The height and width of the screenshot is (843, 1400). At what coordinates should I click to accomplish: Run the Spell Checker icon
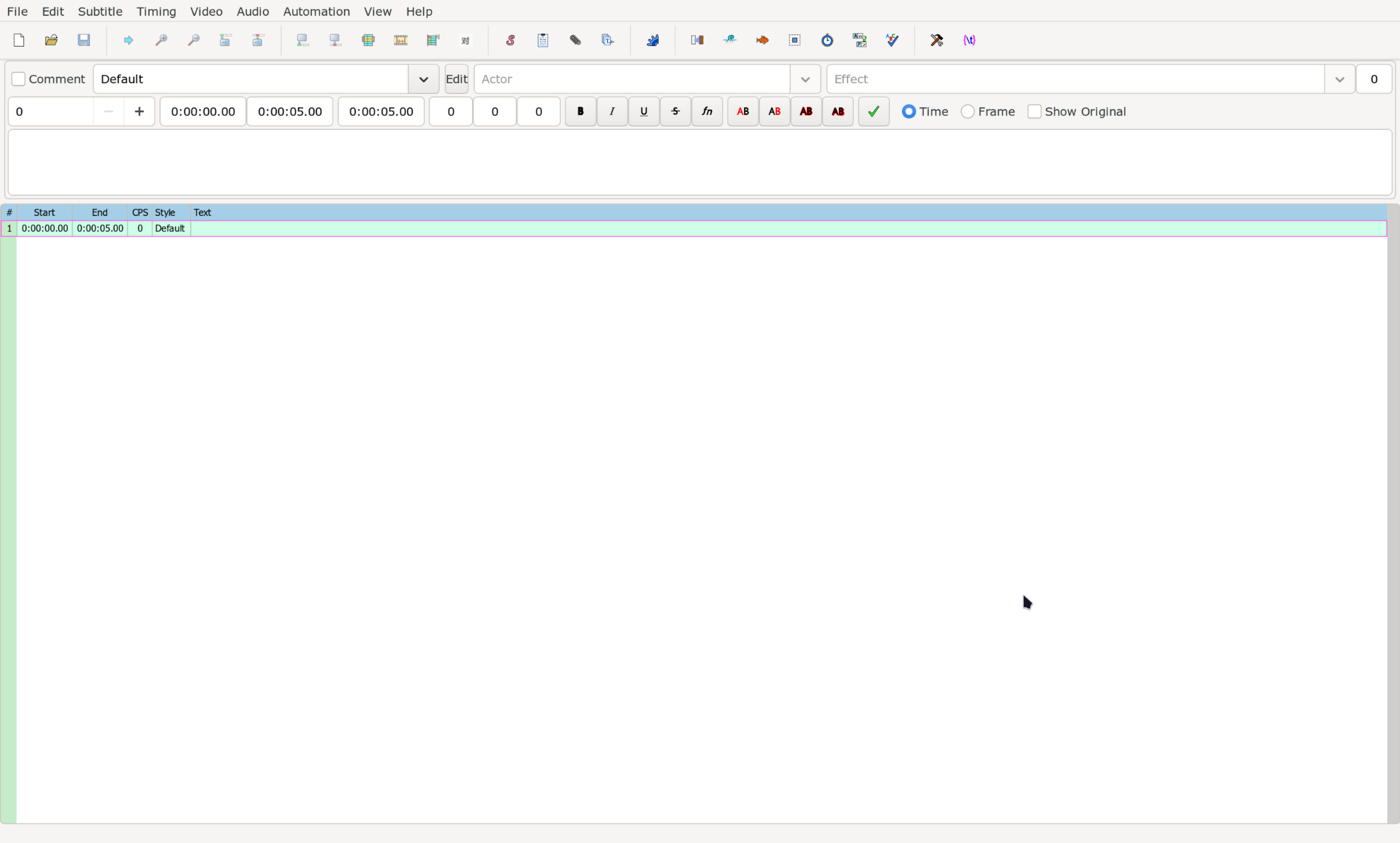[892, 39]
